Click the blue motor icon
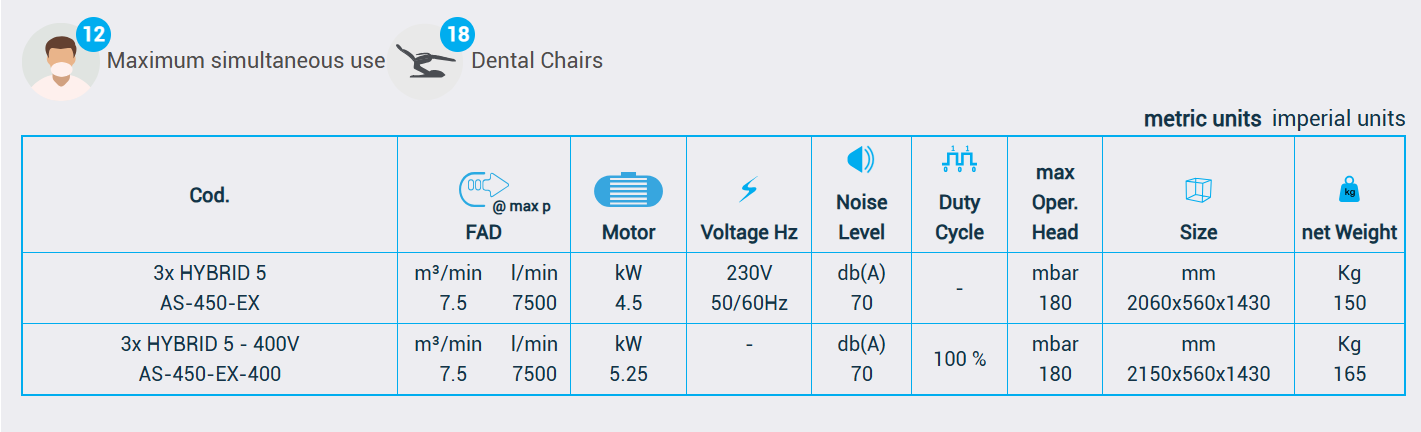 coord(628,190)
